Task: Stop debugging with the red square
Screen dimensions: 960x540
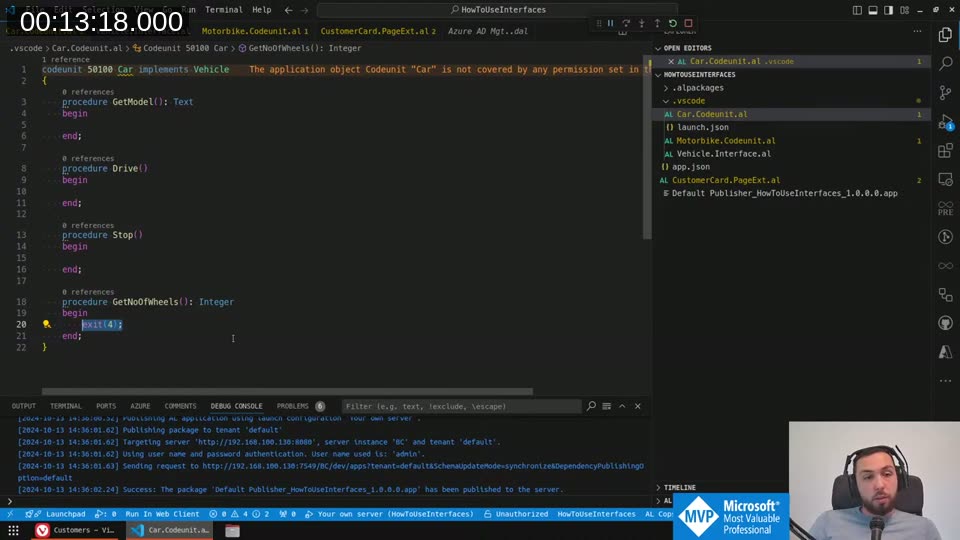Action: point(688,23)
